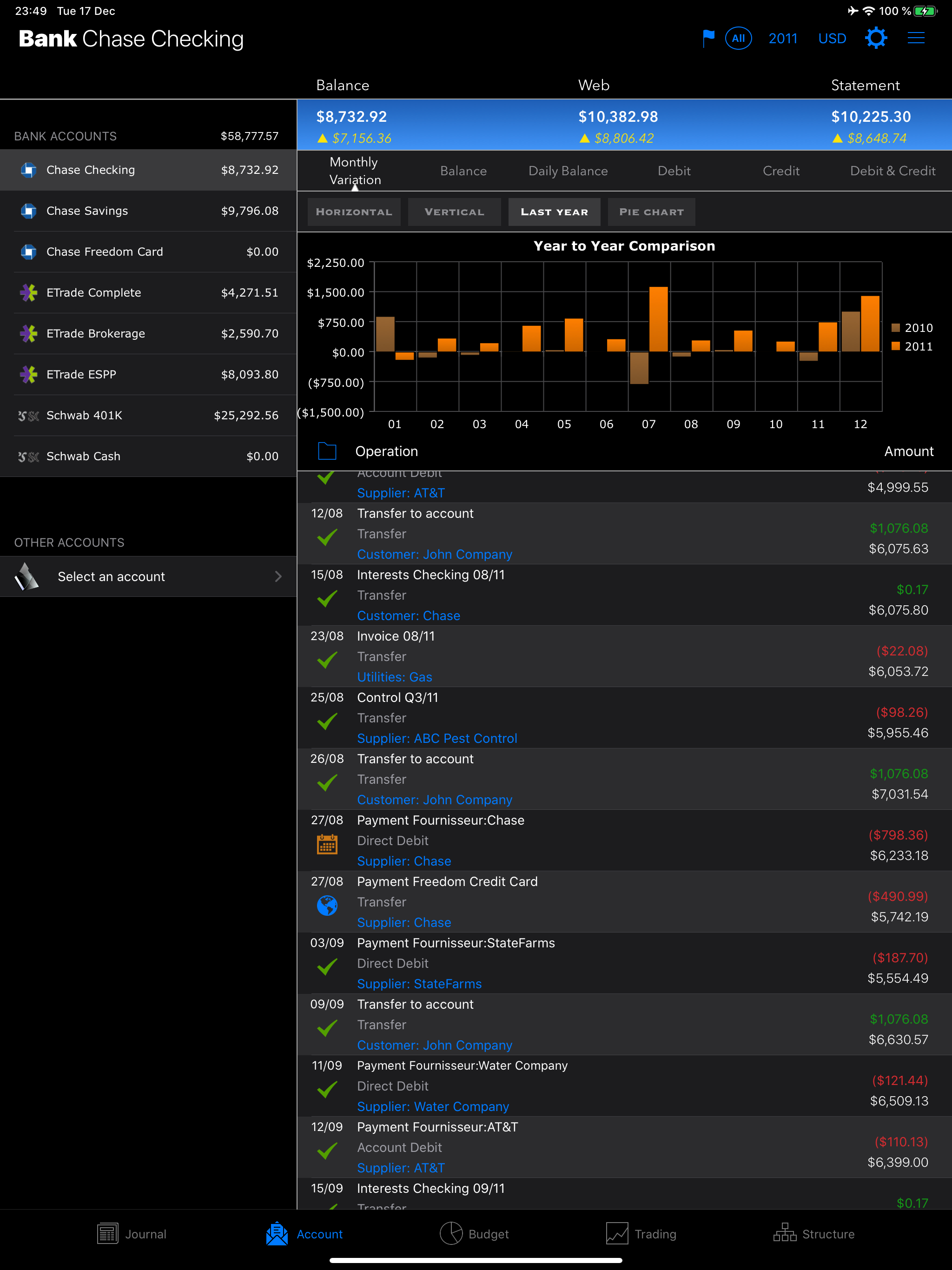Image resolution: width=952 pixels, height=1270 pixels.
Task: Switch to Daily Balance tab
Action: pos(568,171)
